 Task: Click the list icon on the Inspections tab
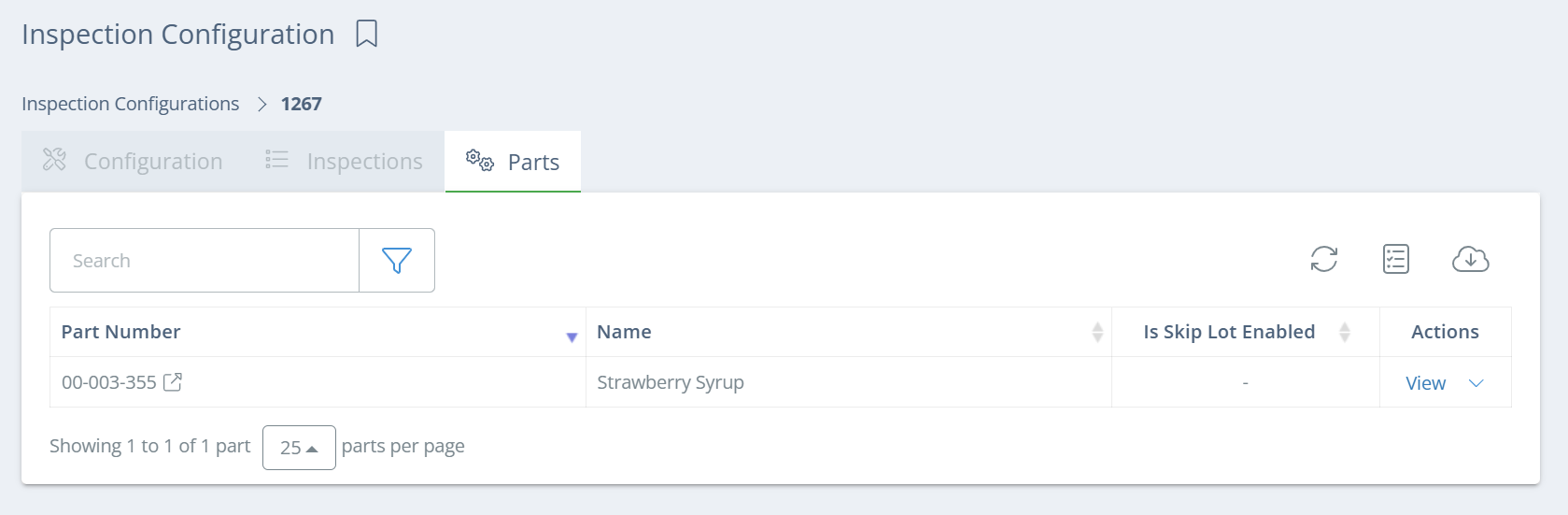277,160
